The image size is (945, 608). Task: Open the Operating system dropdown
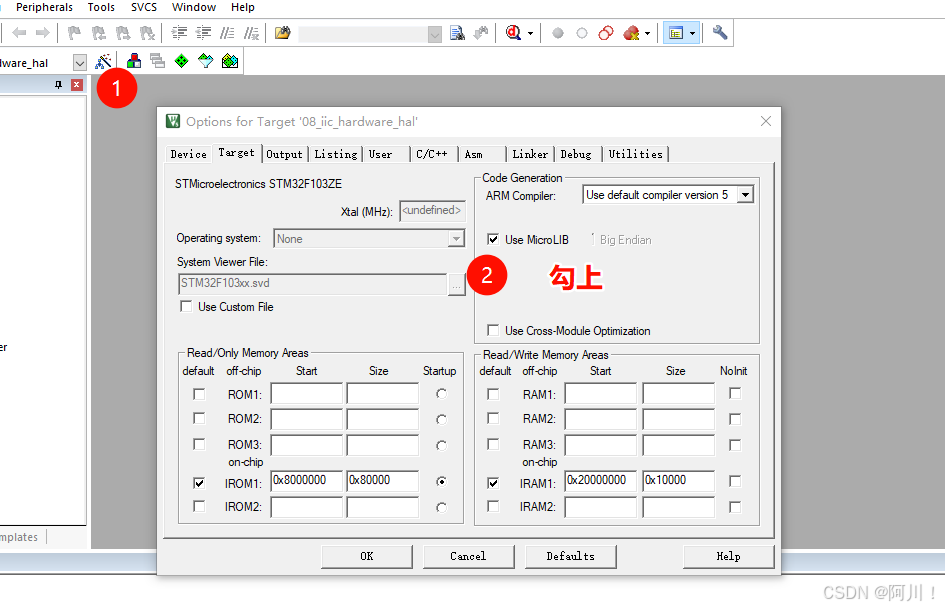tap(456, 239)
